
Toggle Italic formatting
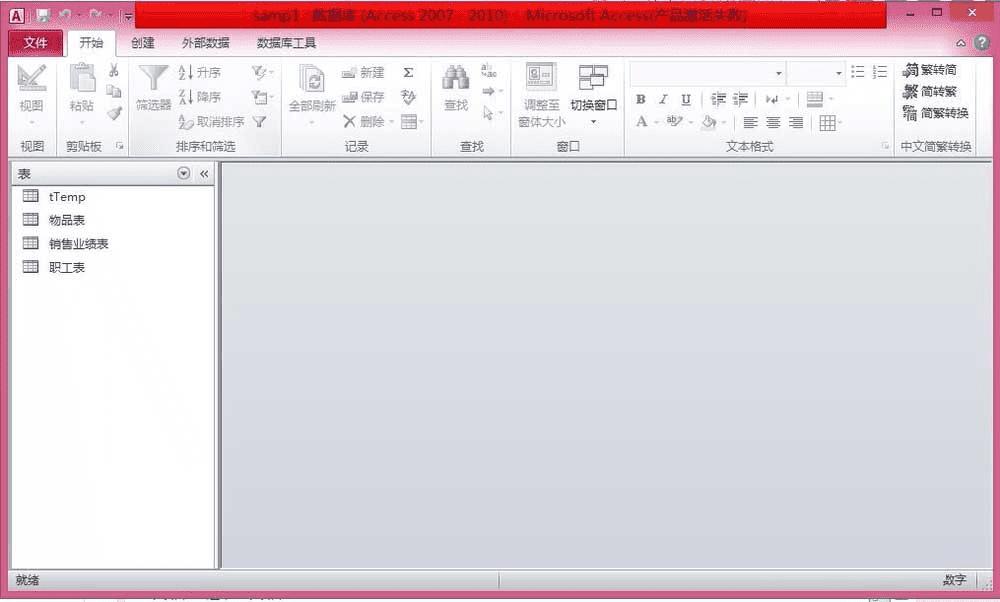click(x=663, y=99)
